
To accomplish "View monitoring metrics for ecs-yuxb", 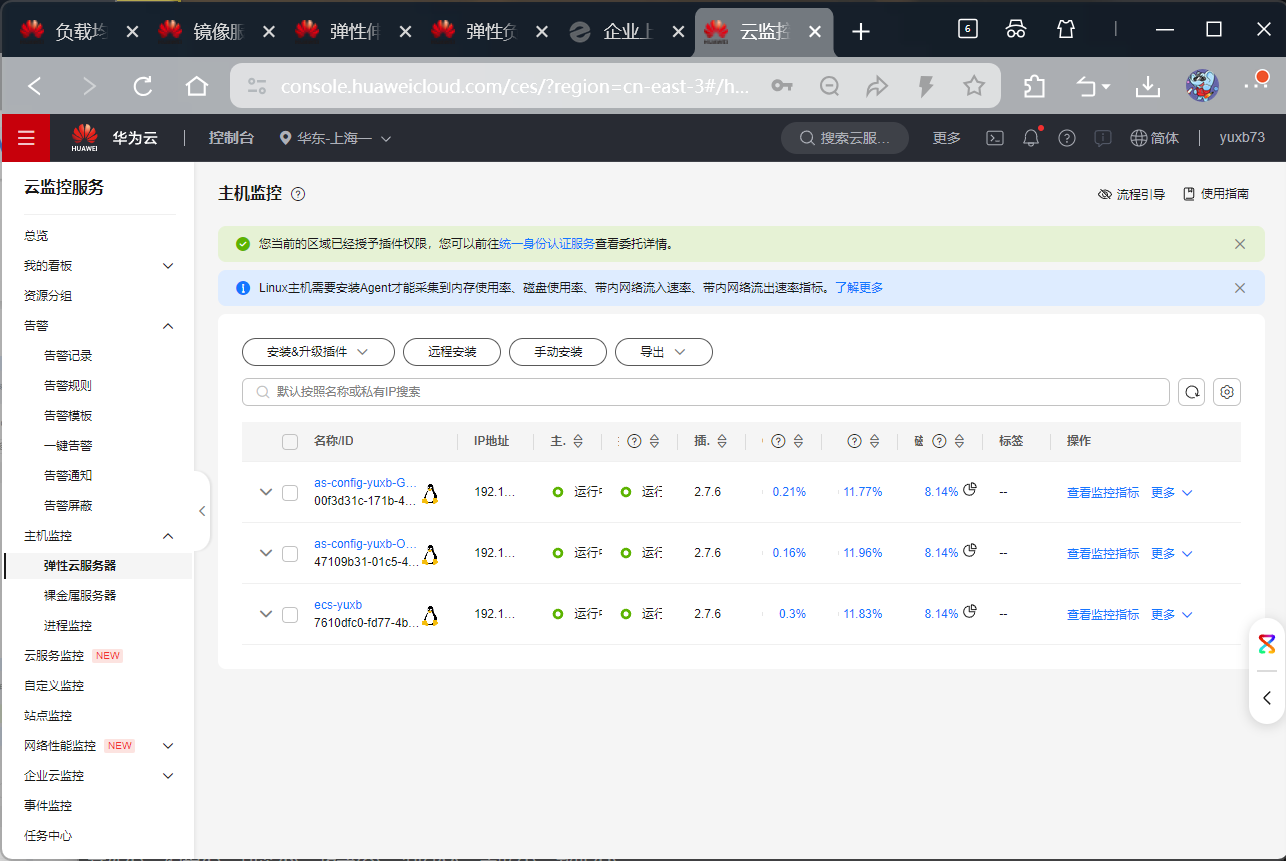I will (1103, 615).
